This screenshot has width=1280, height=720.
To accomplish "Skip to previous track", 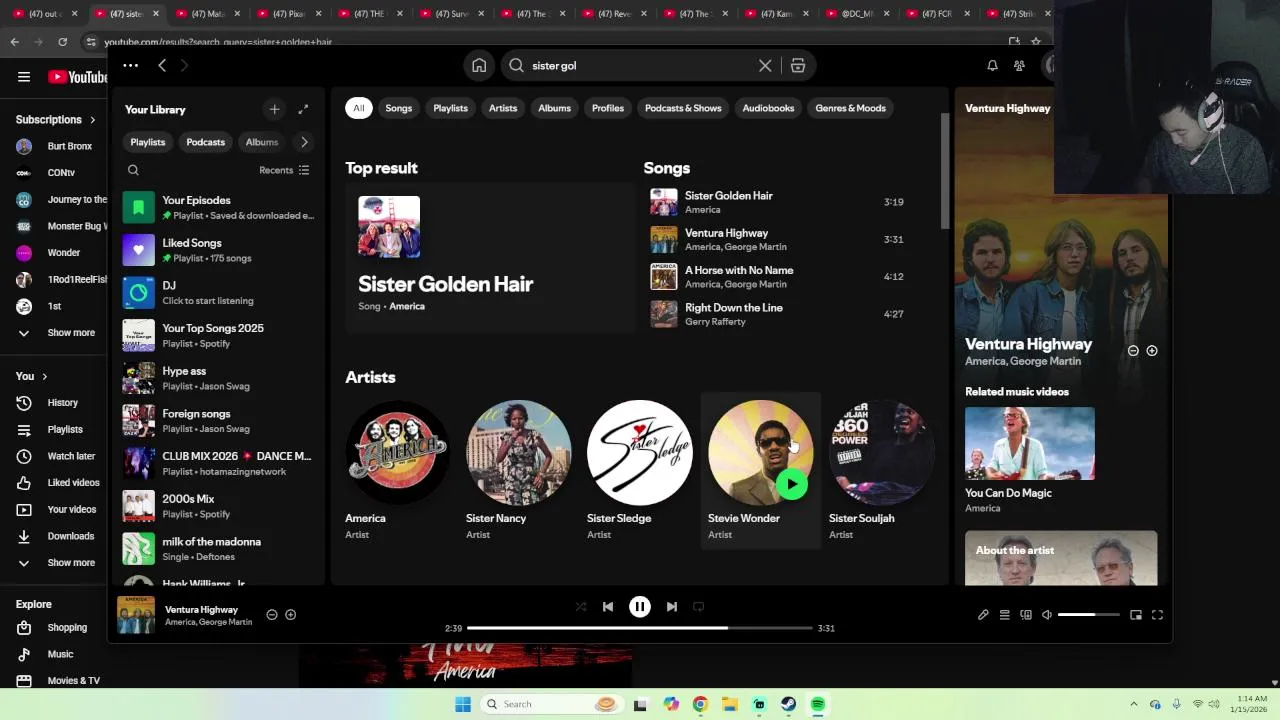I will click(x=608, y=606).
